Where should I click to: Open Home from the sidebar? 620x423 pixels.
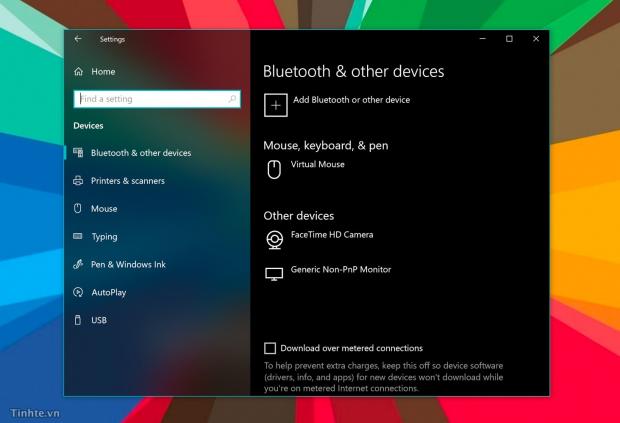(x=103, y=72)
